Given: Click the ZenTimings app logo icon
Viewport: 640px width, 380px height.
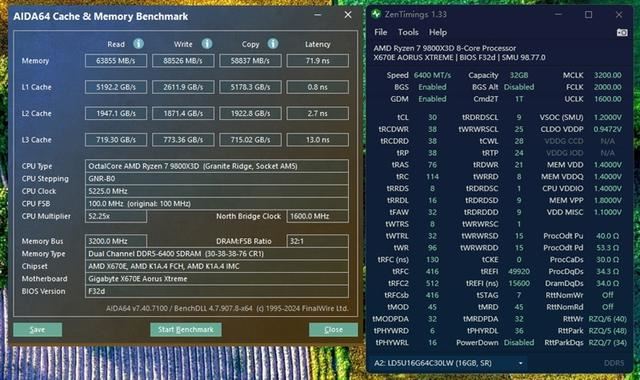Looking at the screenshot, I should click(376, 14).
